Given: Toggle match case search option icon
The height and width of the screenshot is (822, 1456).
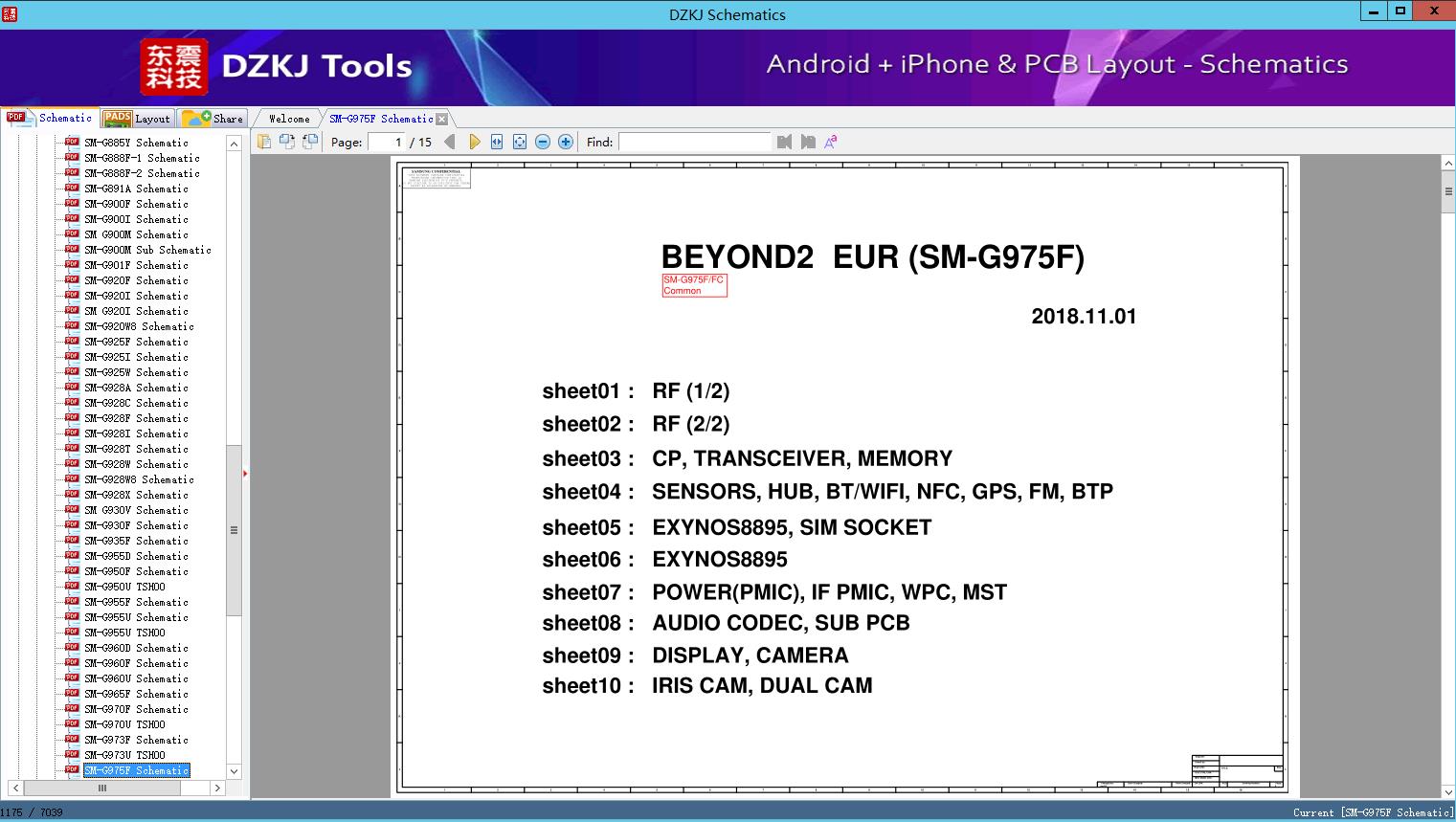Looking at the screenshot, I should [831, 142].
